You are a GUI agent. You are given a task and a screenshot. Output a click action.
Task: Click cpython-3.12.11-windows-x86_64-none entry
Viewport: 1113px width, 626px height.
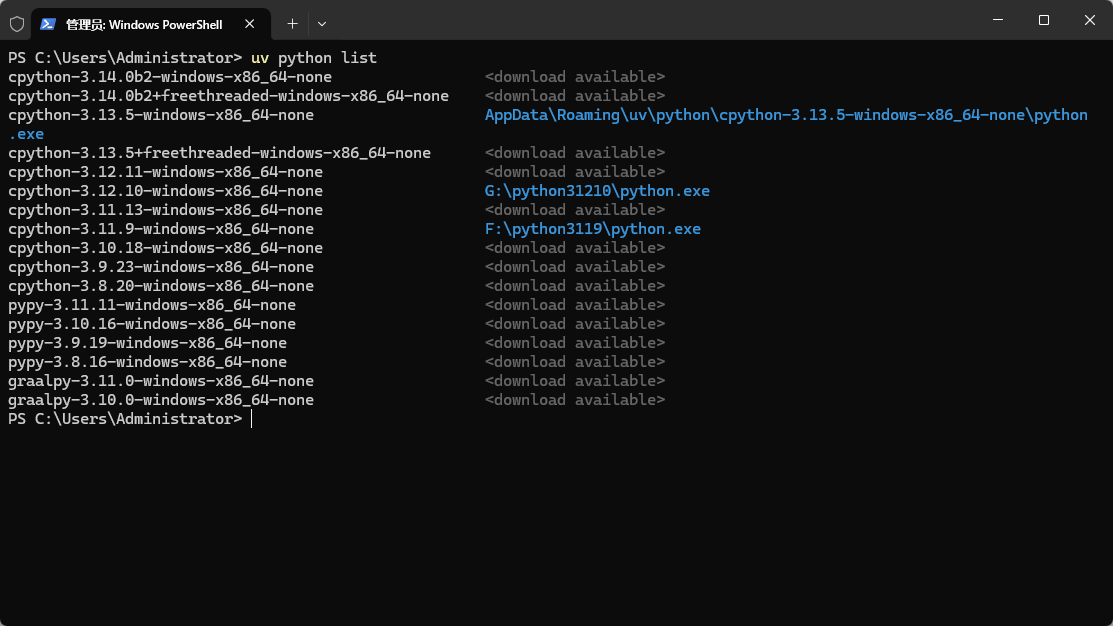[165, 172]
